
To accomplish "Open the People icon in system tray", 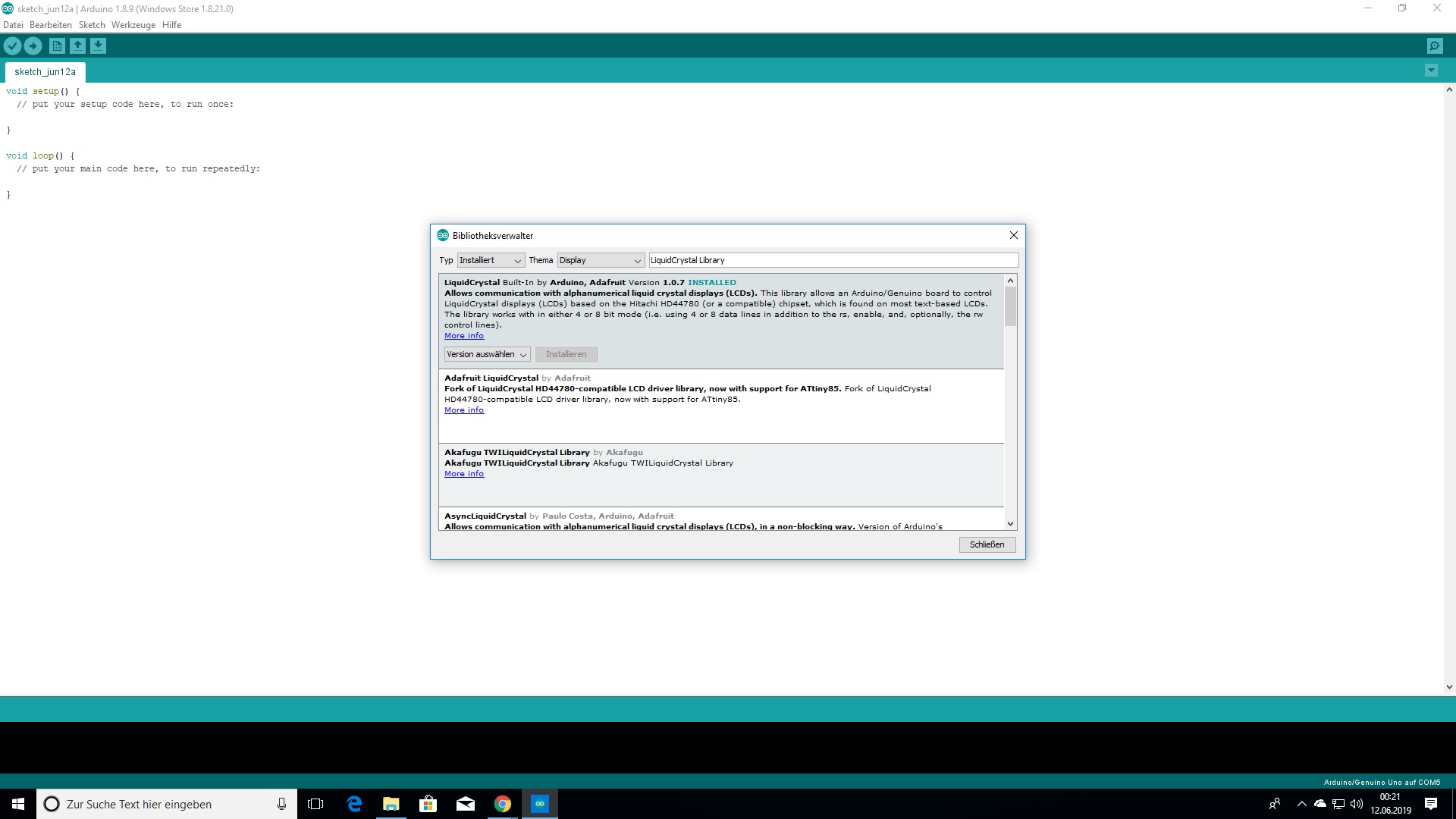I will click(1275, 804).
